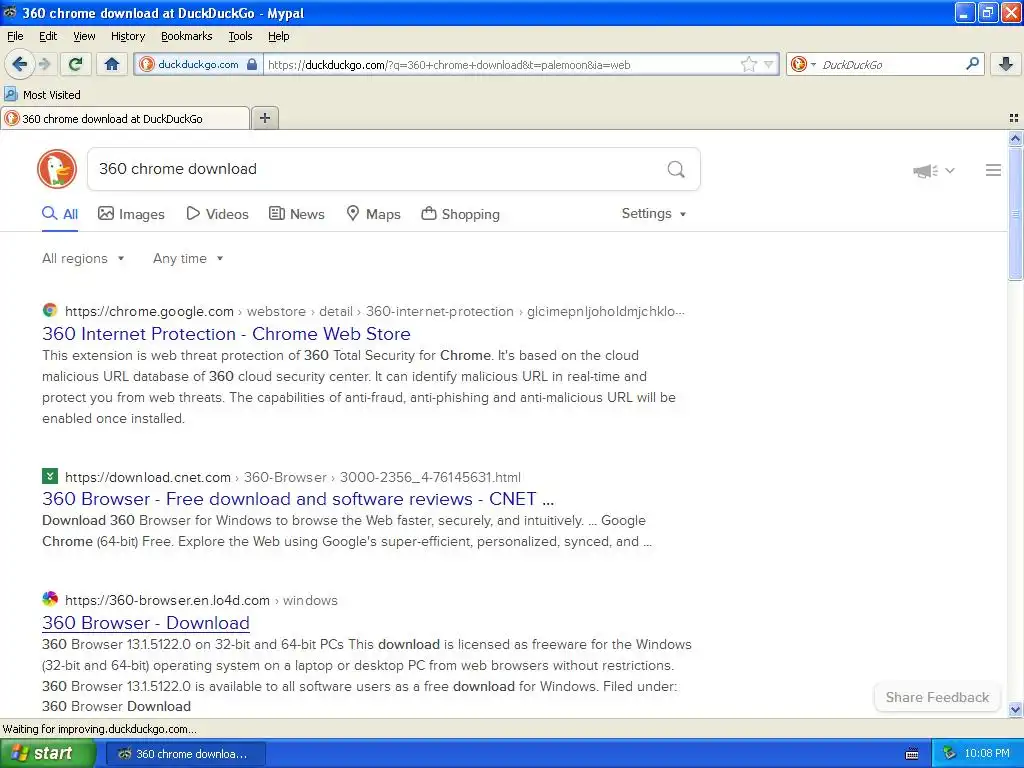Open the DuckDuckGo hamburger menu icon

993,170
